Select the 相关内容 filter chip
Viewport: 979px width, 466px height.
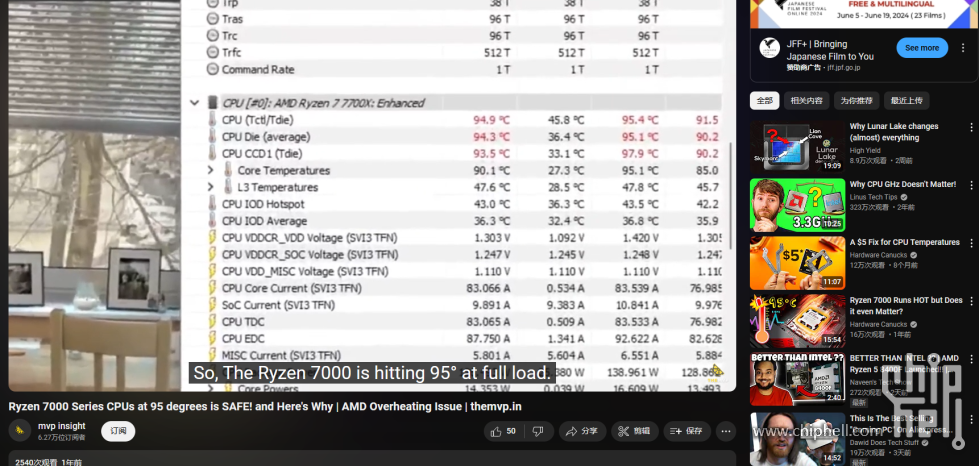(x=806, y=101)
